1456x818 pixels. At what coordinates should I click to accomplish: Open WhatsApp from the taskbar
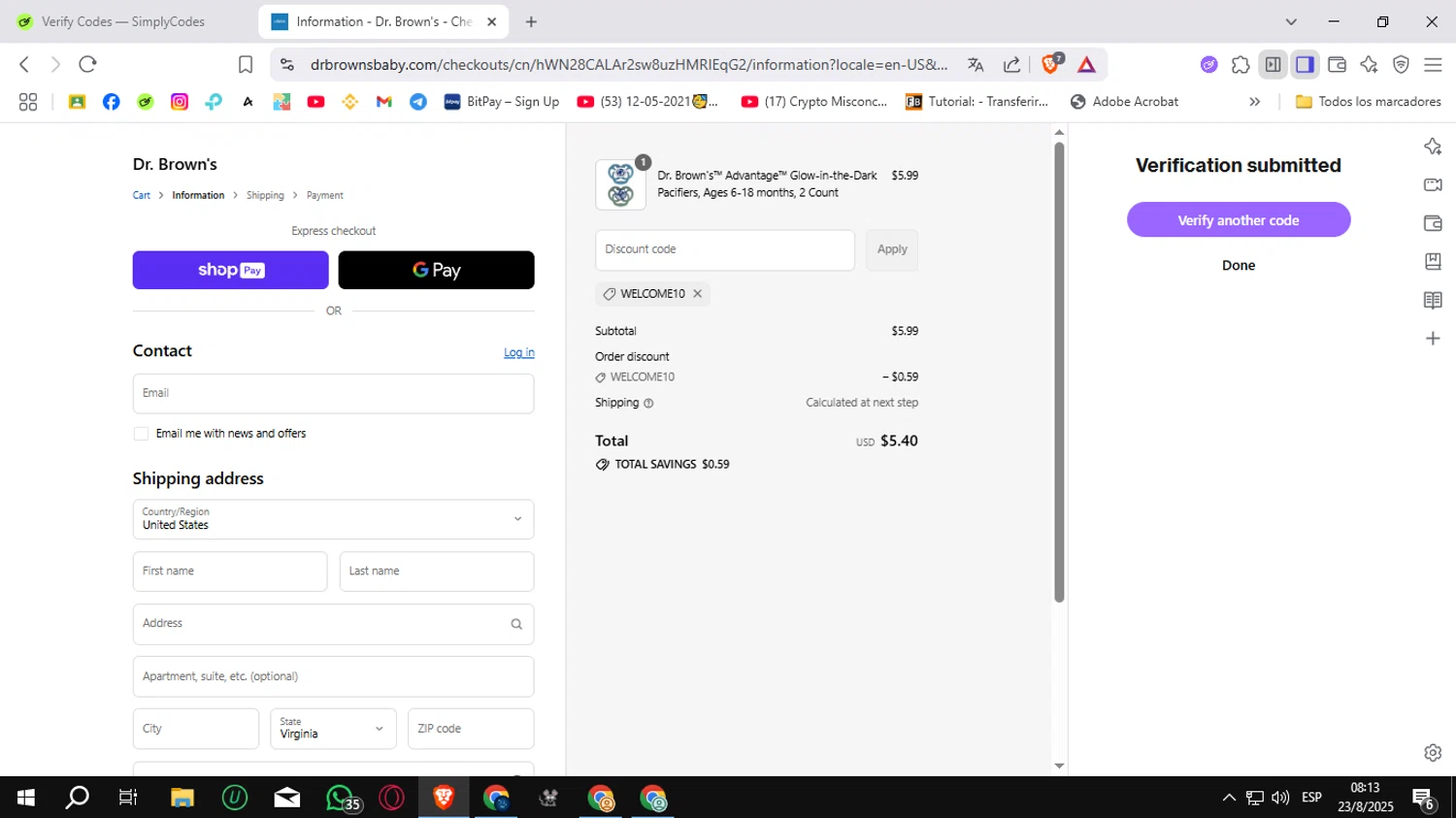(341, 798)
